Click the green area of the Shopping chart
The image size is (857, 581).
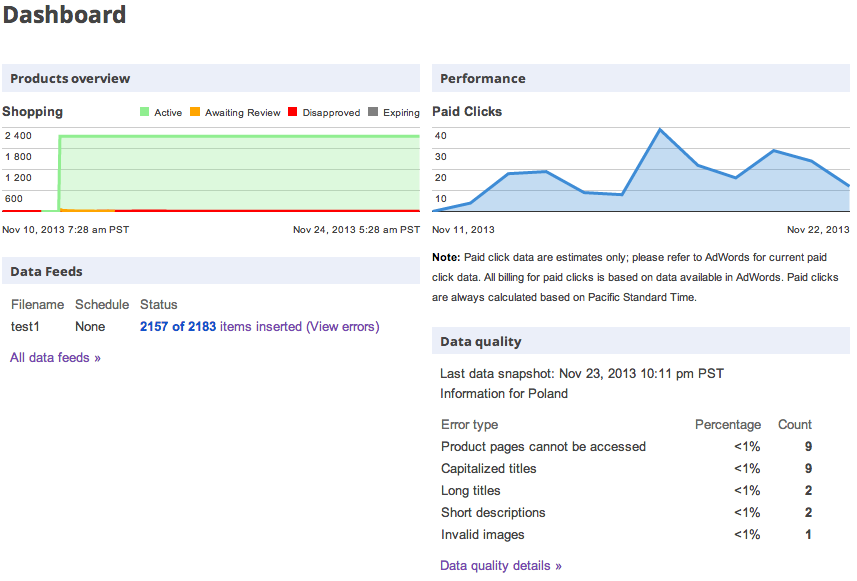(x=239, y=172)
